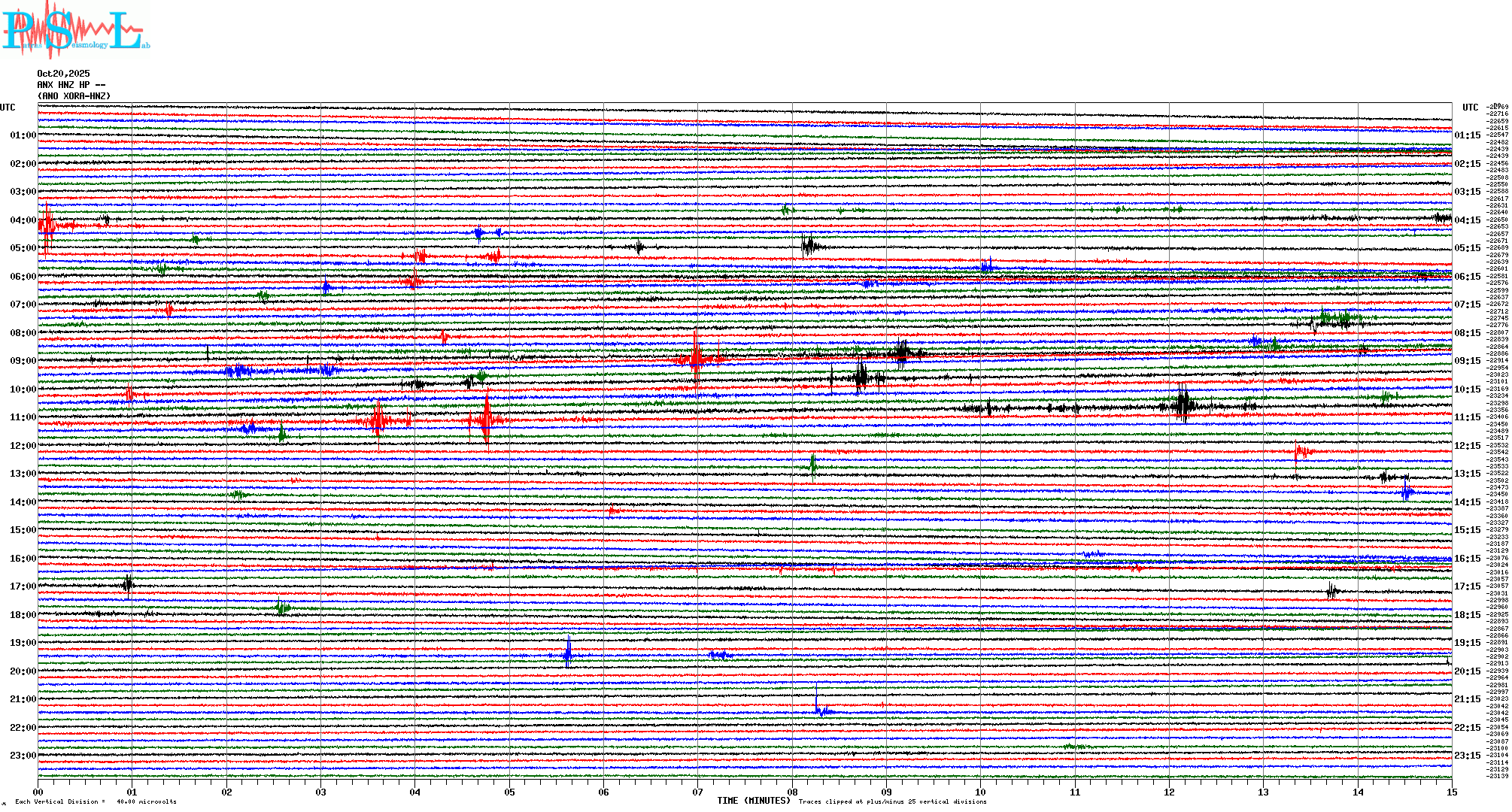Select the 10:15 time label on right
The width and height of the screenshot is (1512, 812).
click(x=1467, y=389)
